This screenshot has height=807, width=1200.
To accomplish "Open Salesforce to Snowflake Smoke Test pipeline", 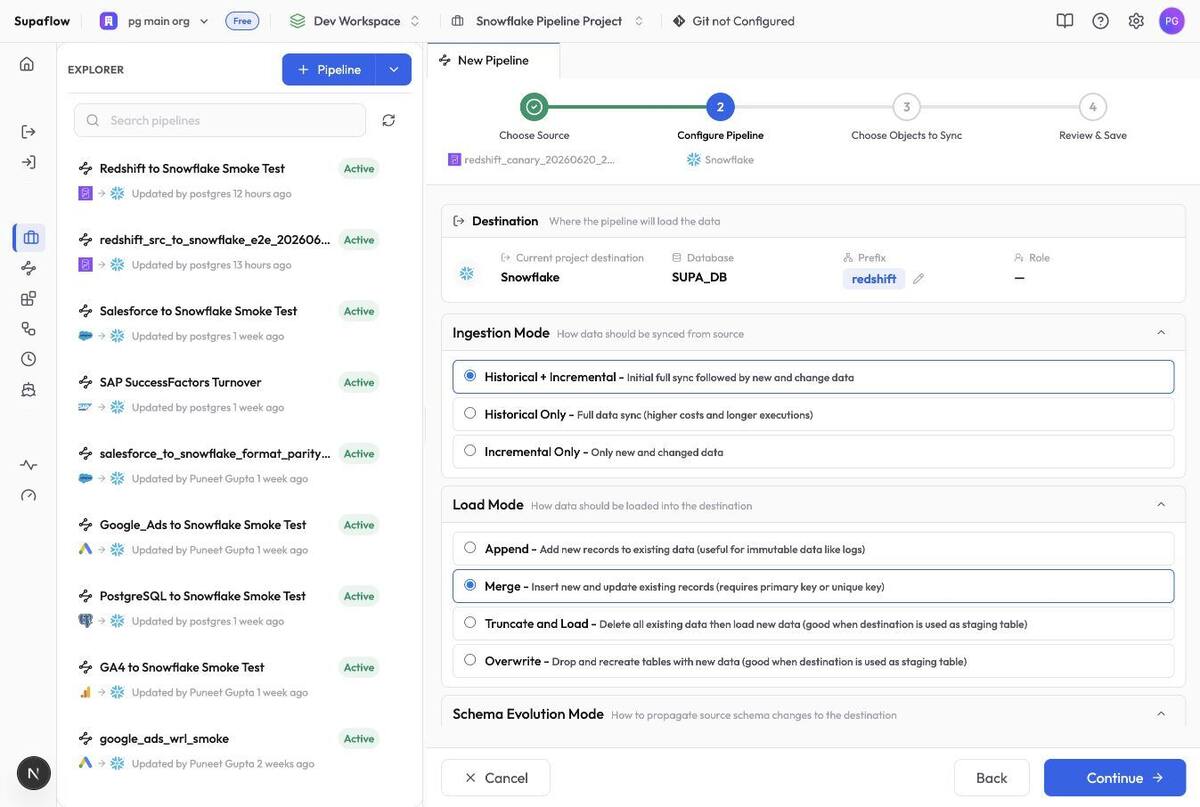I will pos(198,311).
